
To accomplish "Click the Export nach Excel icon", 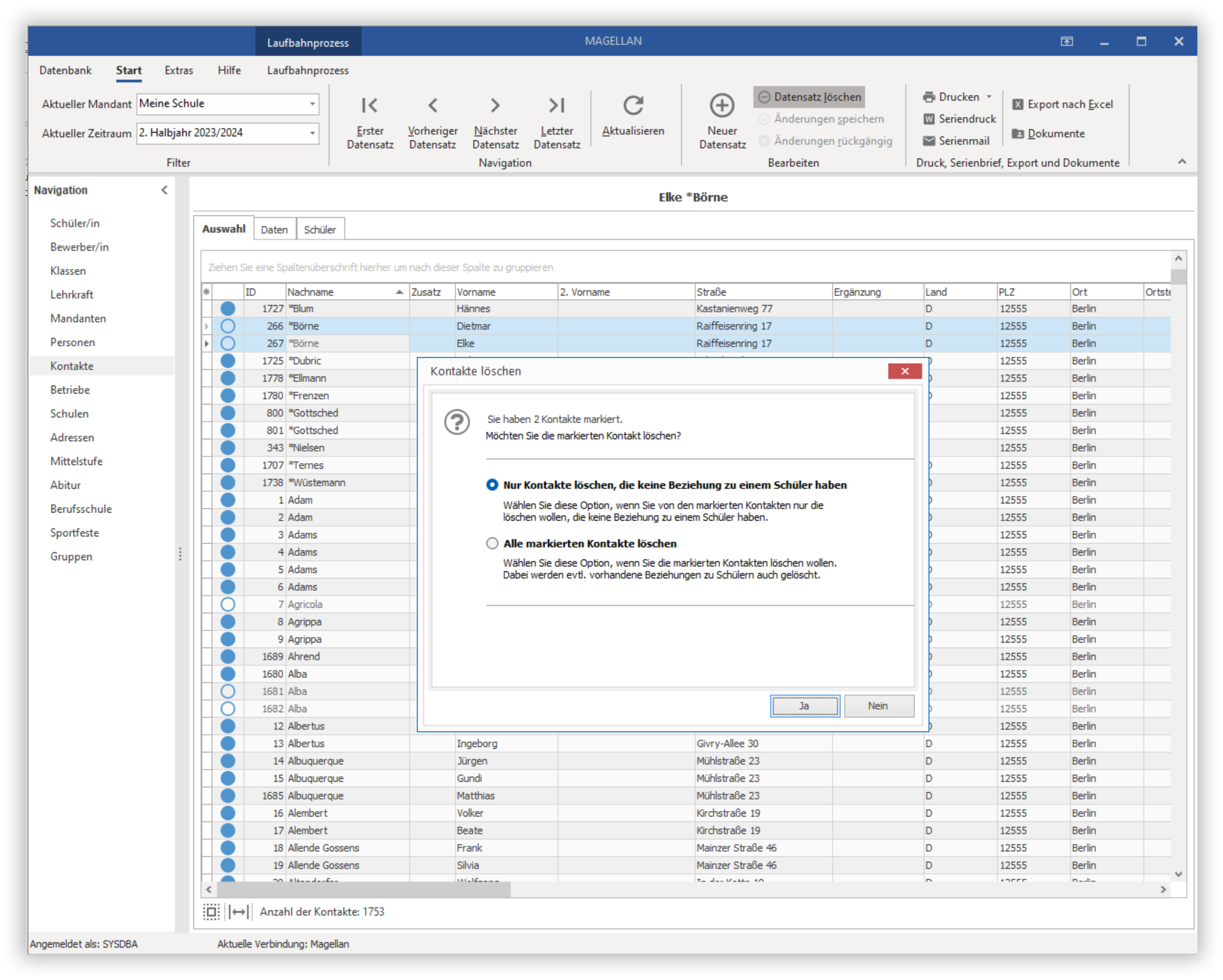I will pos(1017,104).
